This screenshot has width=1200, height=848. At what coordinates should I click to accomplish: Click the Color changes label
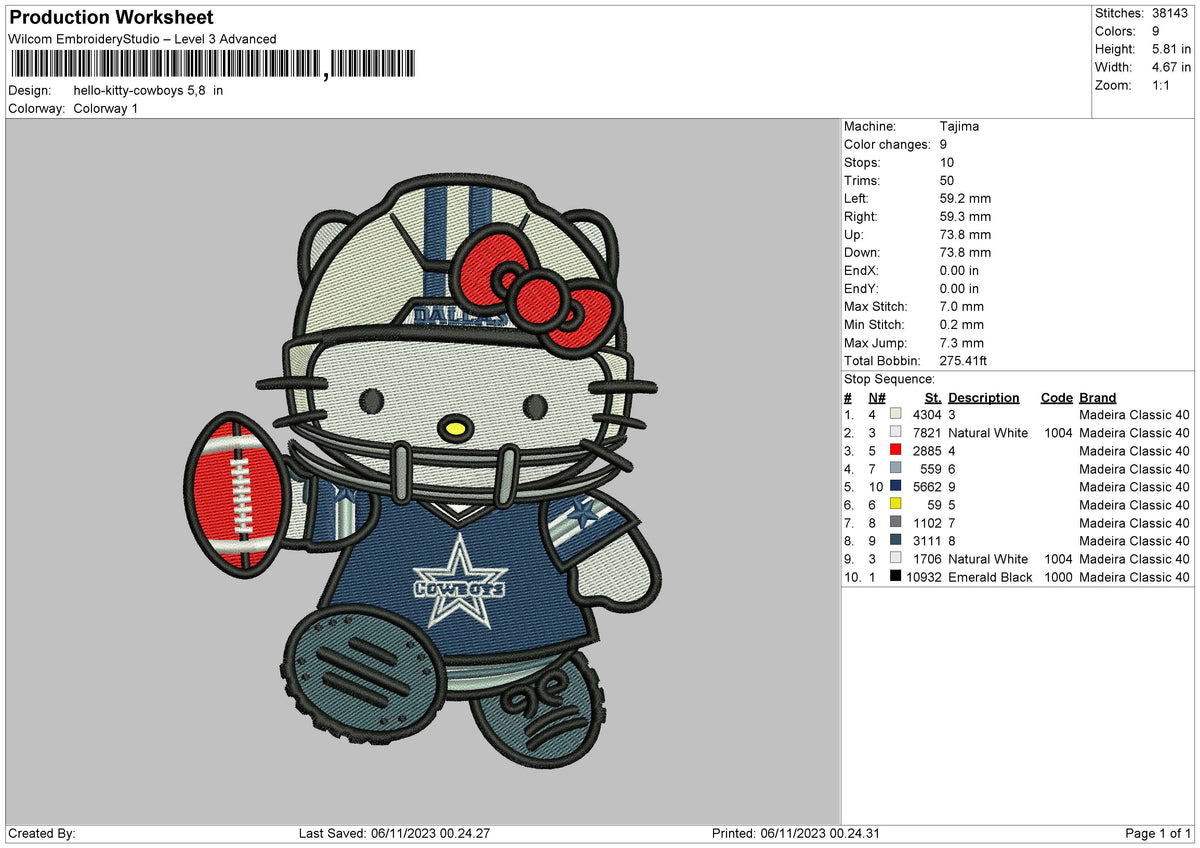coord(888,145)
